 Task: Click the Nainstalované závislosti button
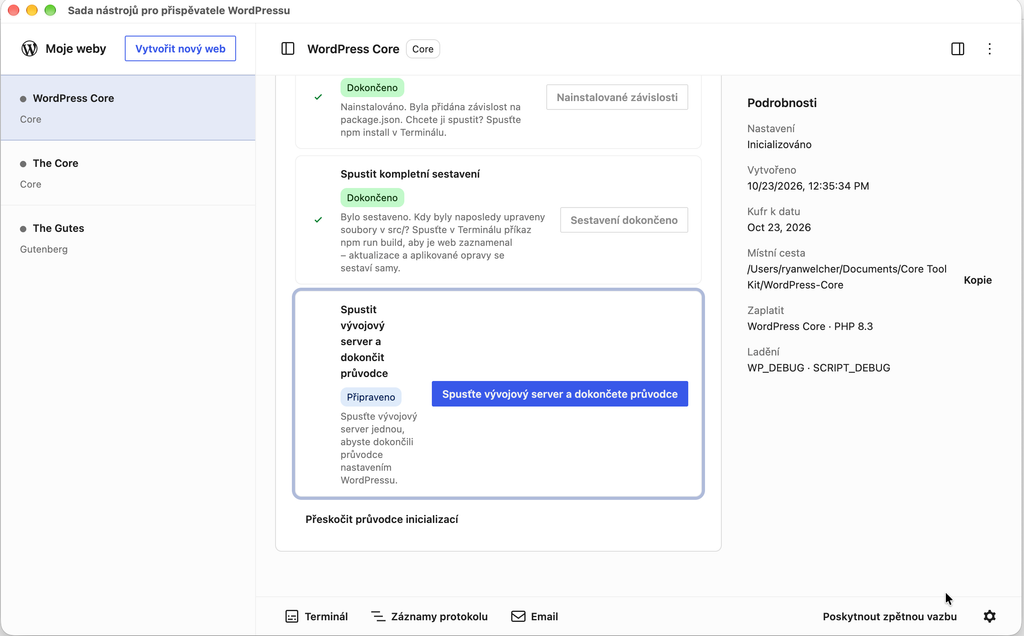617,97
